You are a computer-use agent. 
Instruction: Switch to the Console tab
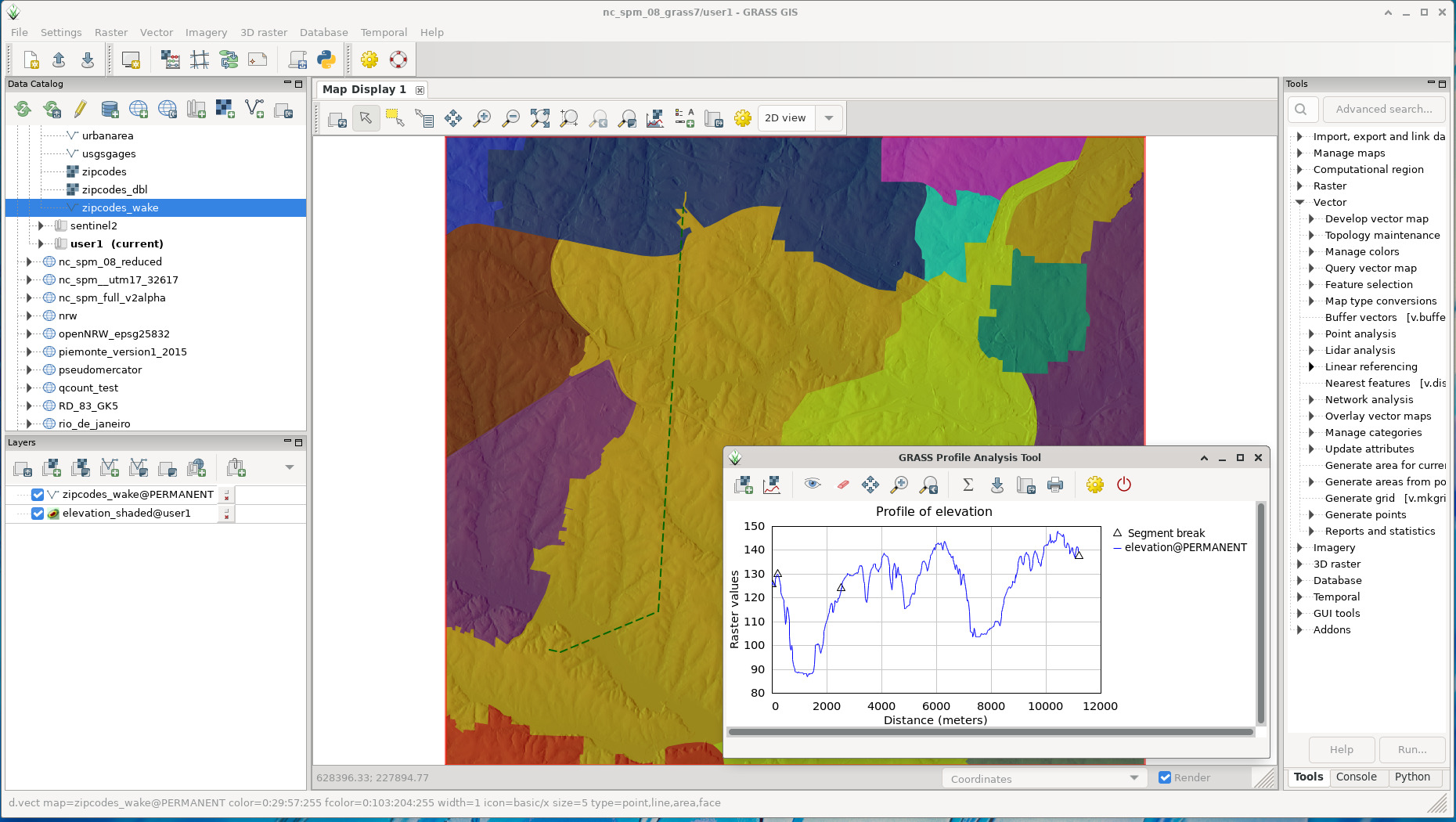pos(1356,777)
